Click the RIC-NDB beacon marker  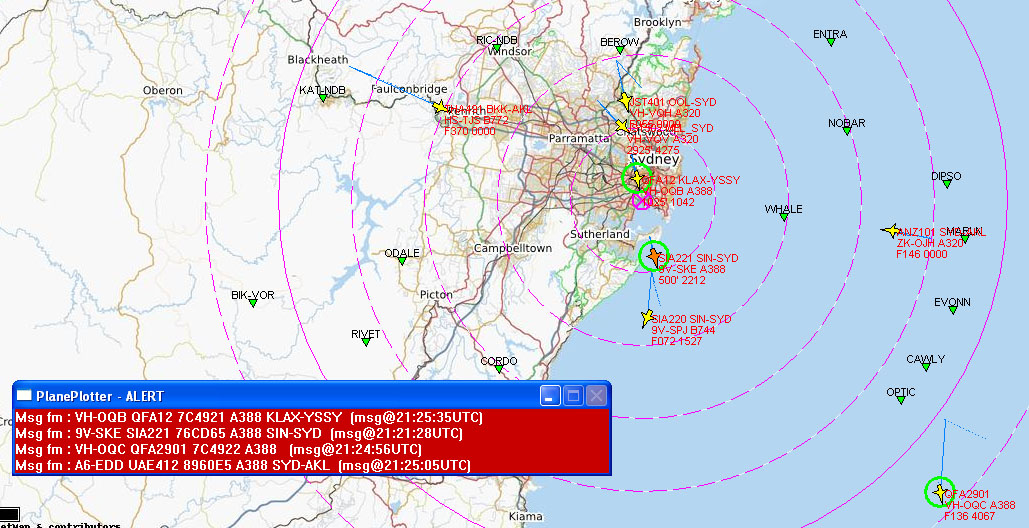(x=497, y=49)
